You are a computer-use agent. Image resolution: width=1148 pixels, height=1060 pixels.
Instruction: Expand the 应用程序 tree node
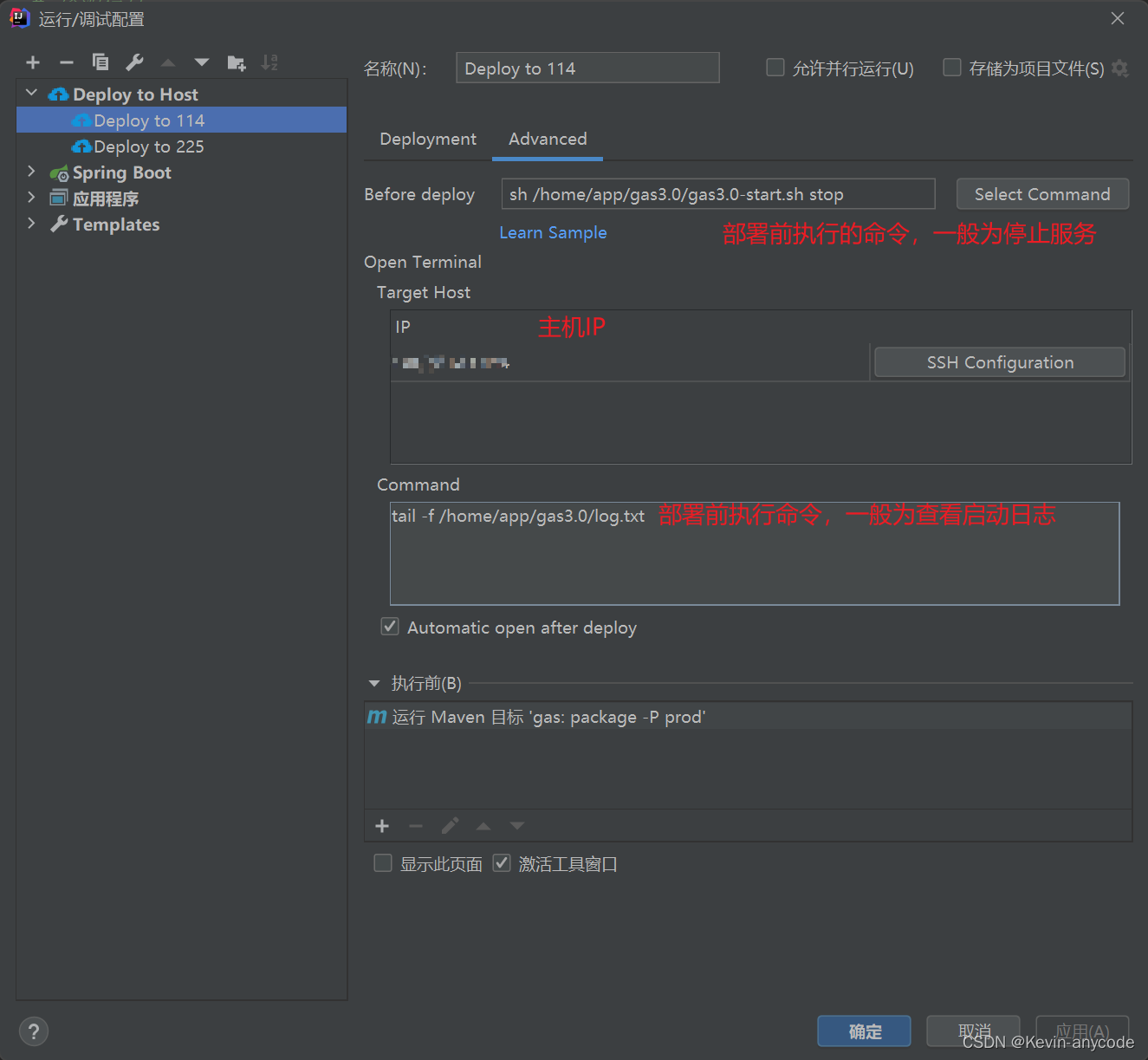click(x=32, y=198)
